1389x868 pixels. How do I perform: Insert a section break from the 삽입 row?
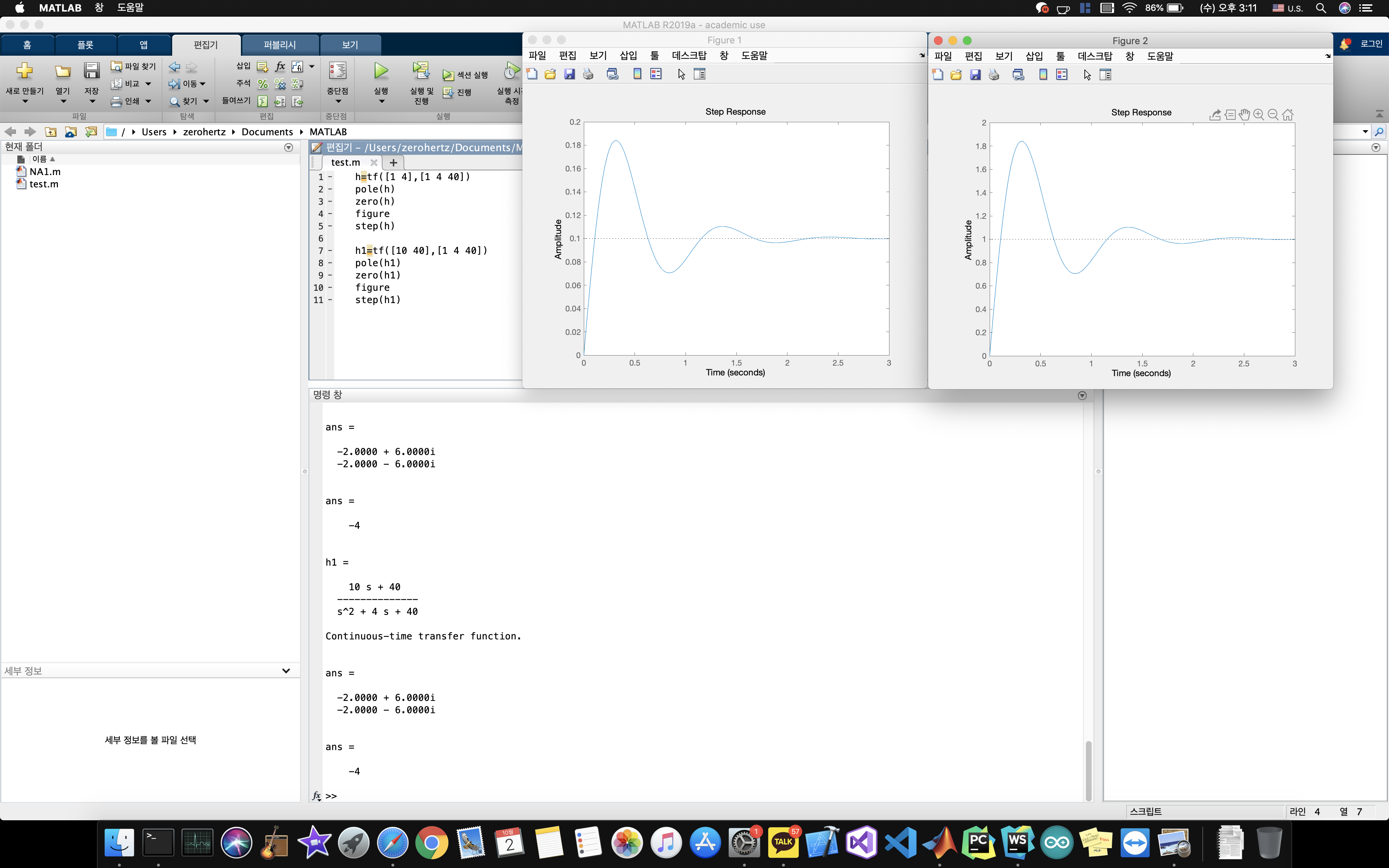(262, 67)
